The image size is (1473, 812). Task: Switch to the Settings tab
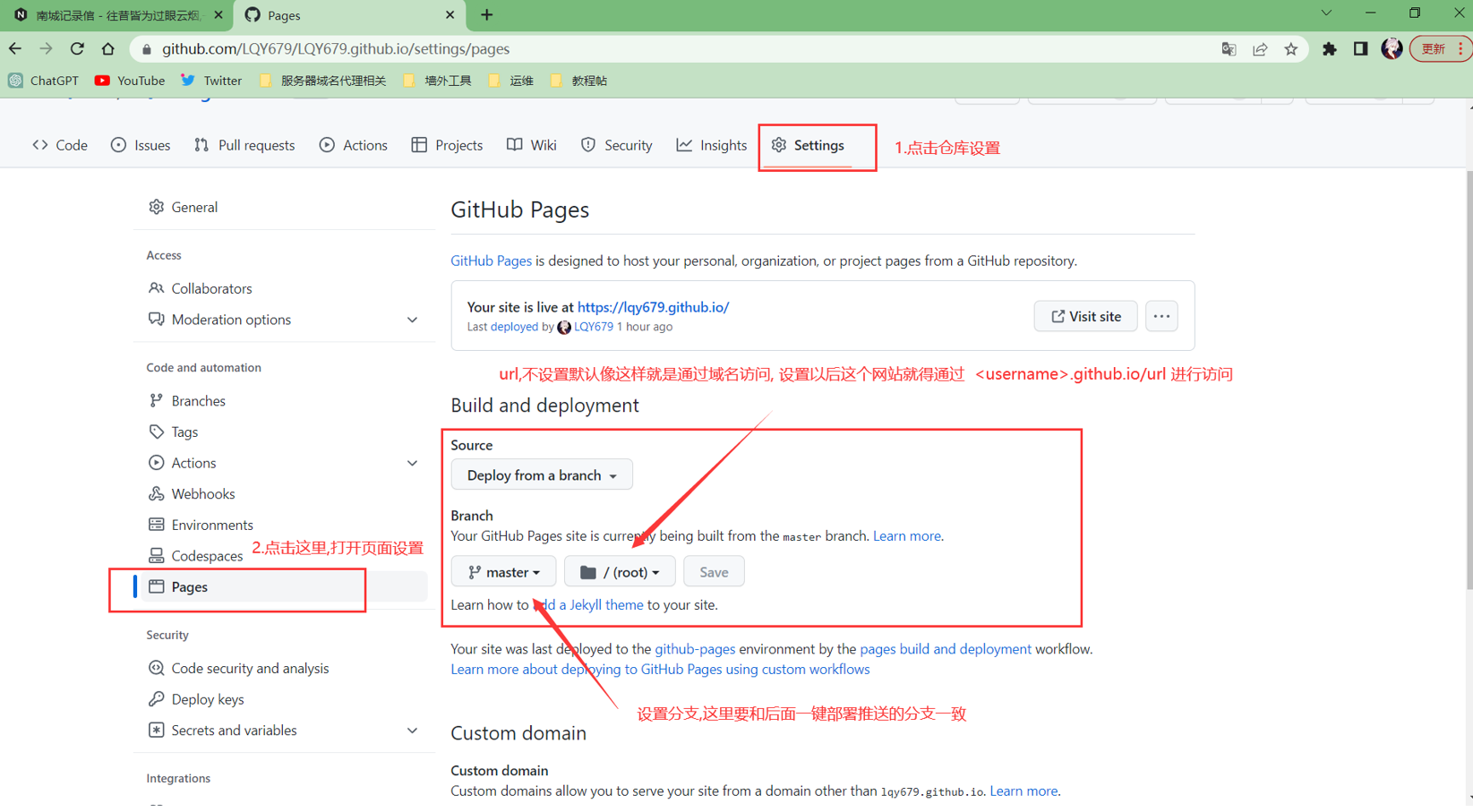coord(816,144)
